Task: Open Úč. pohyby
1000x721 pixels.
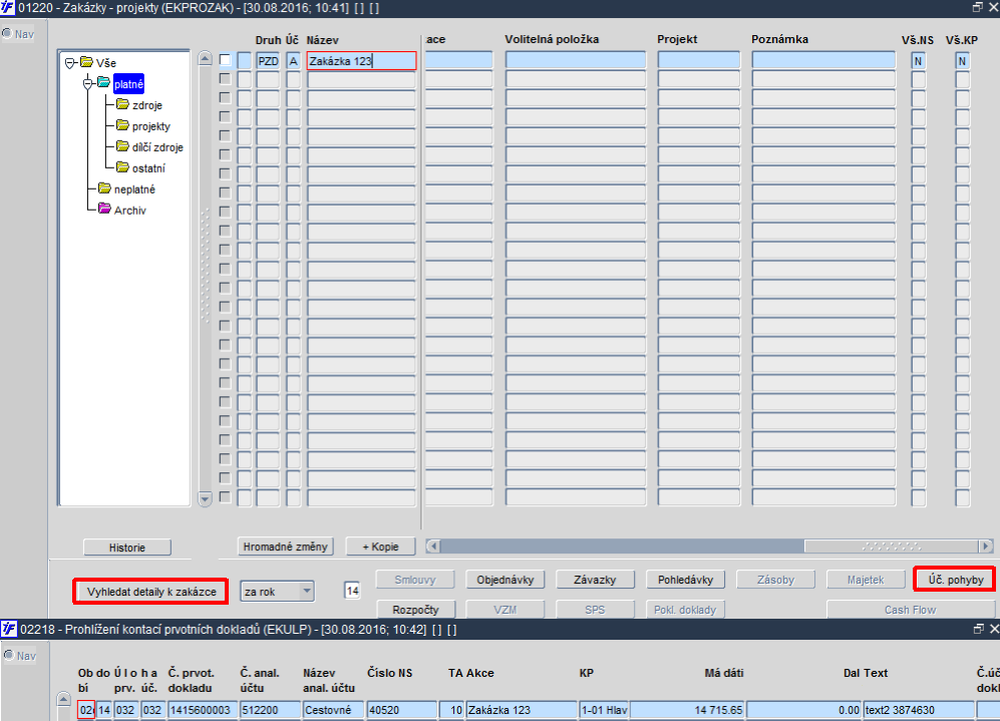Action: 955,579
